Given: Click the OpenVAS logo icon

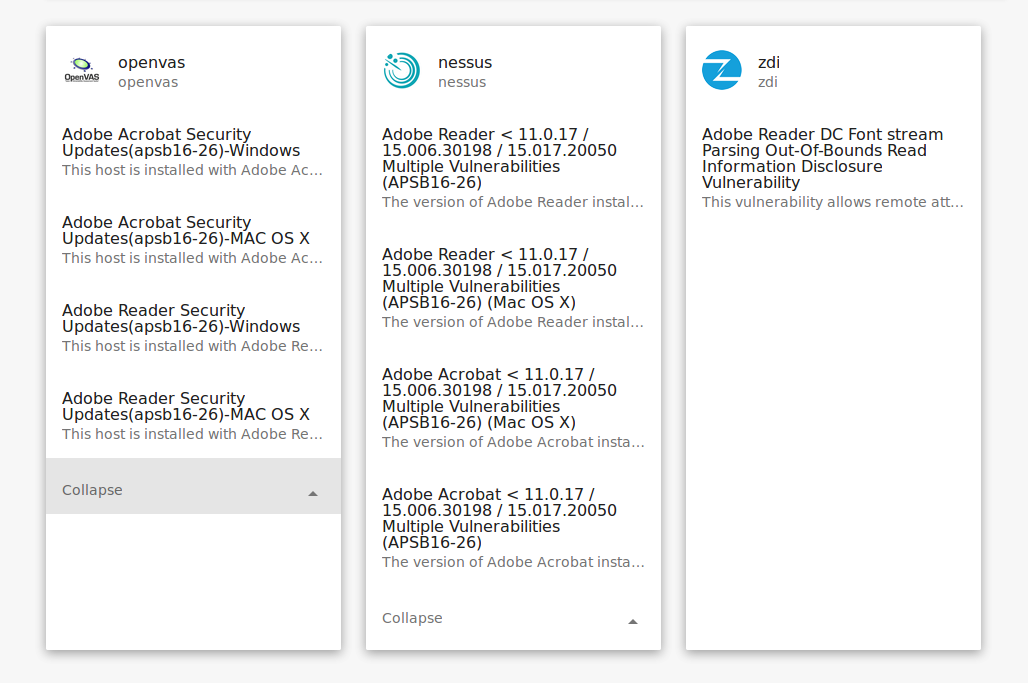Looking at the screenshot, I should click(81, 69).
